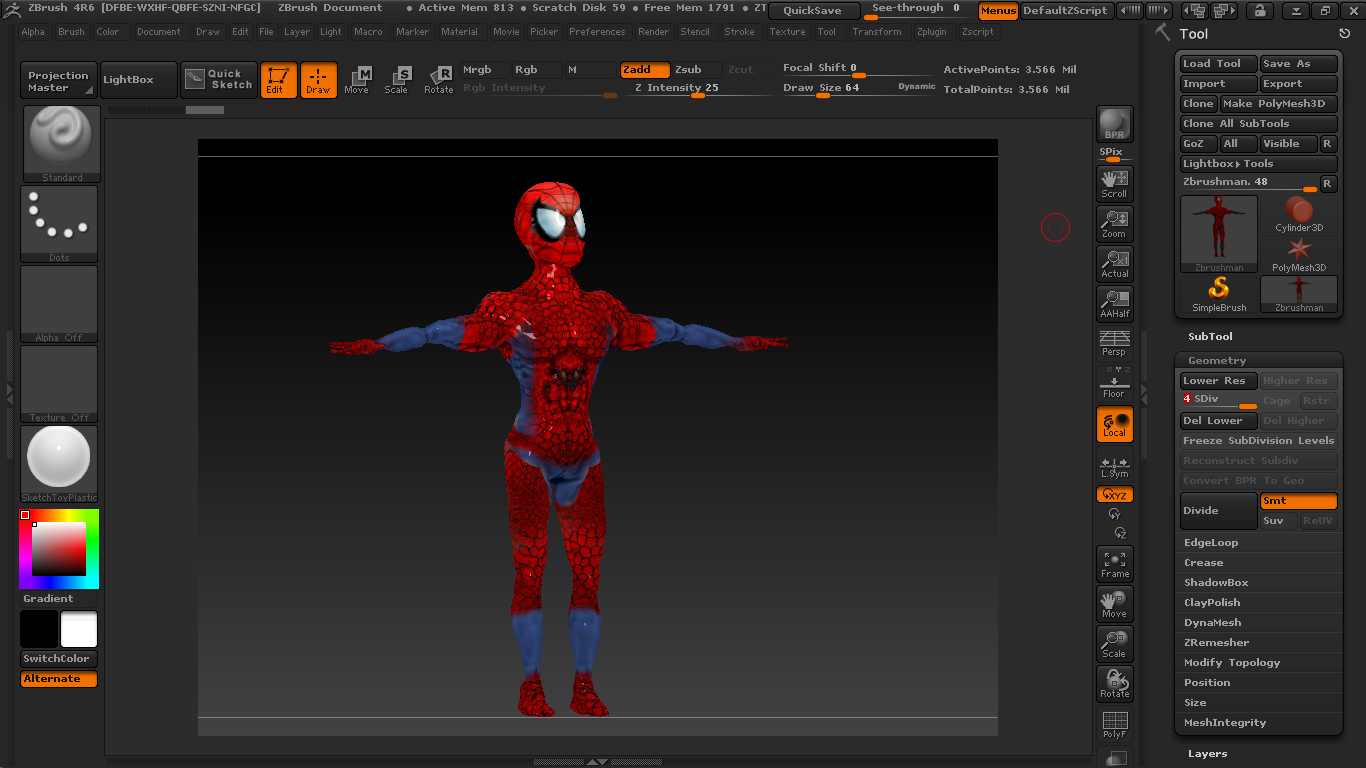The height and width of the screenshot is (768, 1366).
Task: Toggle Persp perspective view
Action: point(1114,343)
